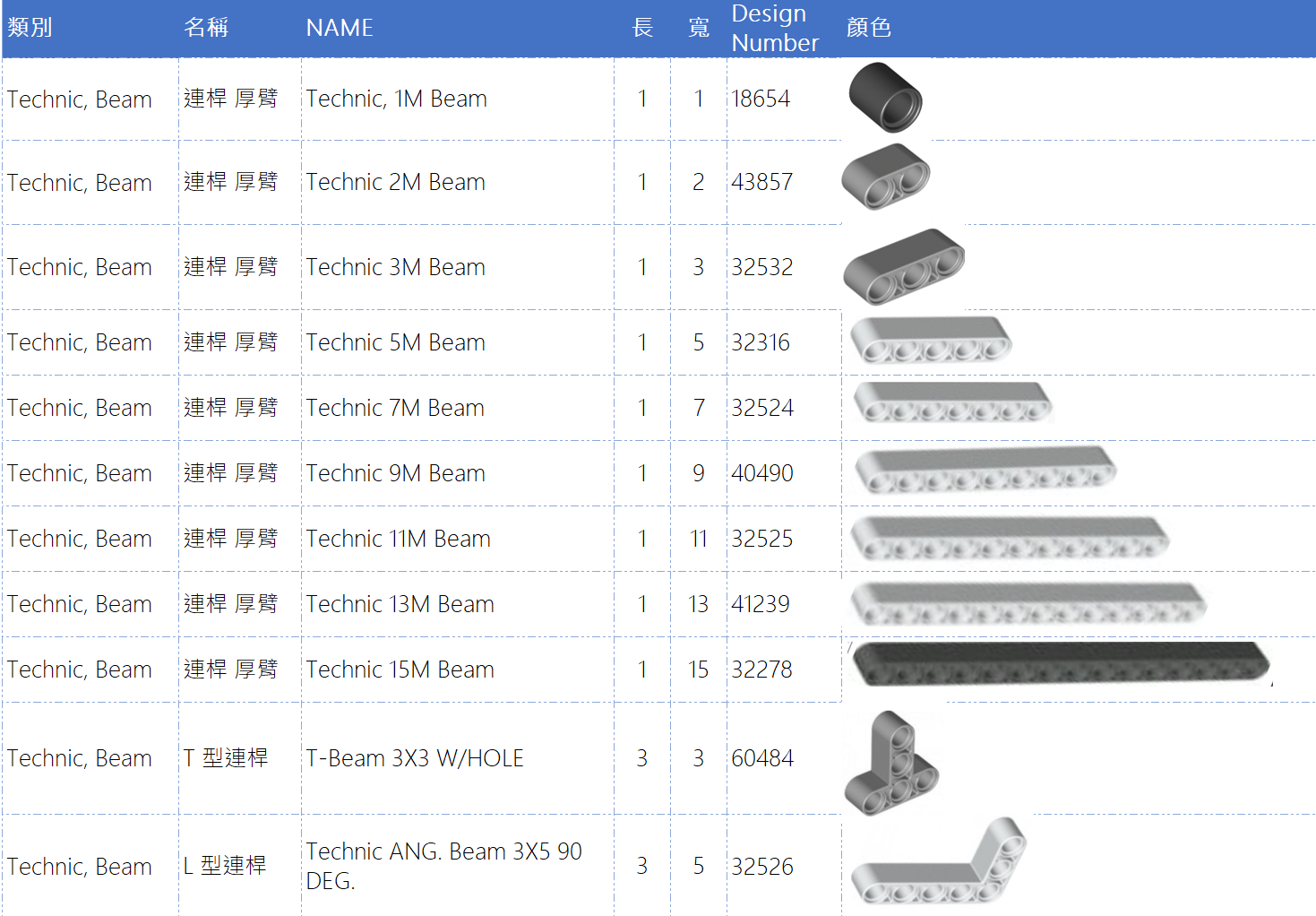The image size is (1316, 916).
Task: Select width value 9 in 9M Beam row
Action: coord(699,473)
